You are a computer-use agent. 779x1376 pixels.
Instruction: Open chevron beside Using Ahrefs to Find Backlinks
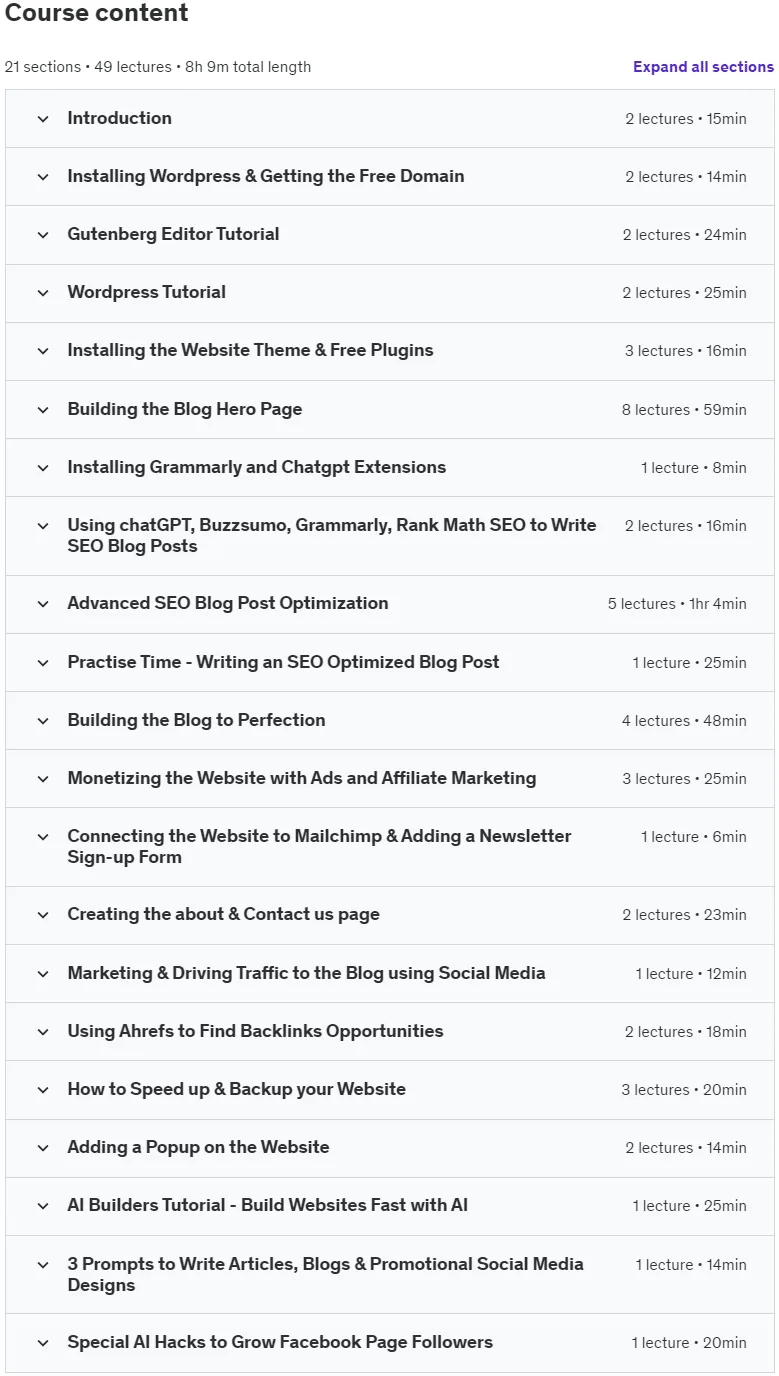click(43, 1032)
